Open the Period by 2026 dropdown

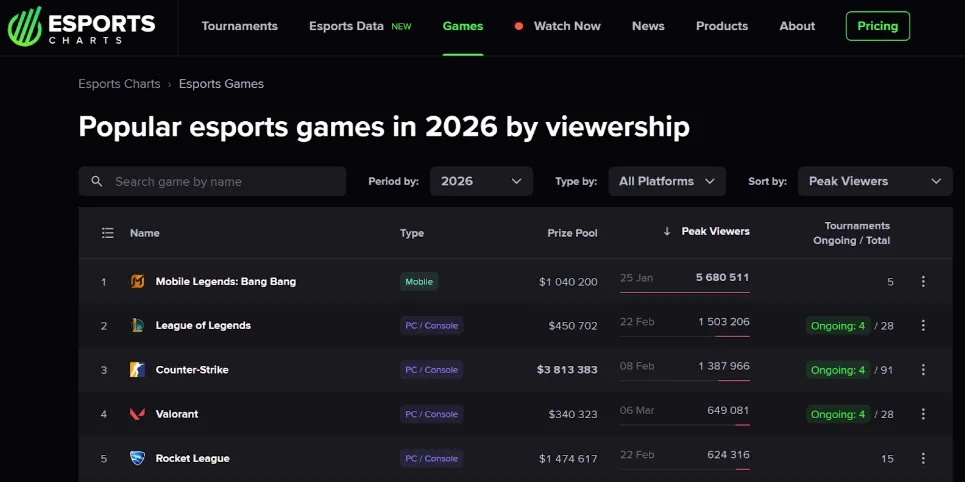coord(481,182)
